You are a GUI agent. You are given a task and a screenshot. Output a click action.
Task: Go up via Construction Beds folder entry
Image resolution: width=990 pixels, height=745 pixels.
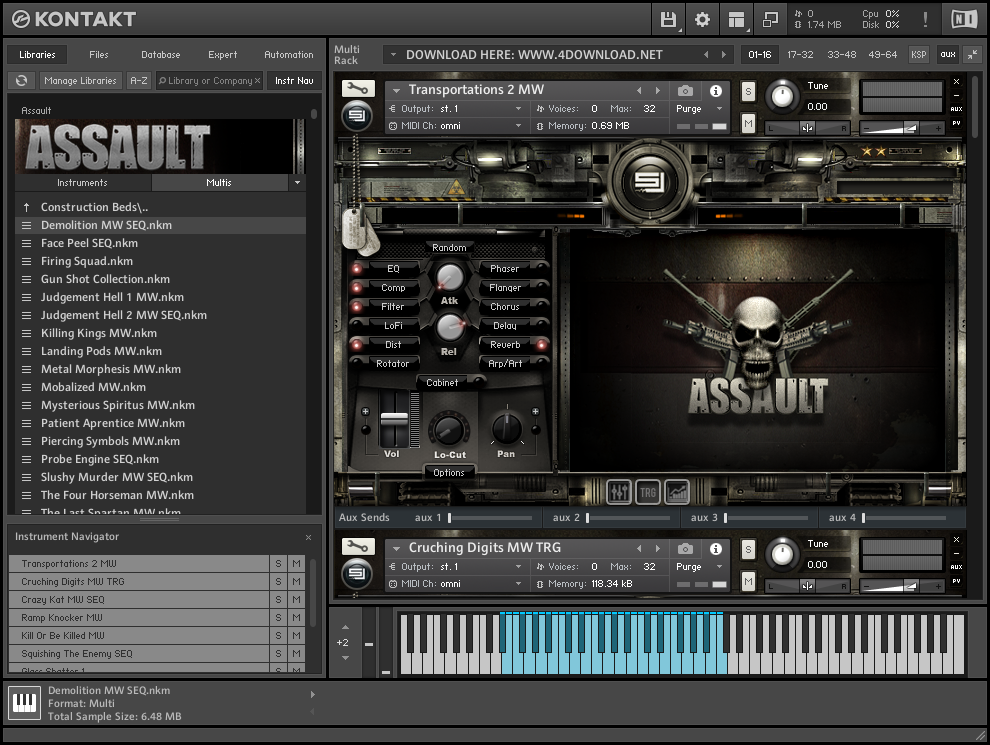[x=160, y=207]
